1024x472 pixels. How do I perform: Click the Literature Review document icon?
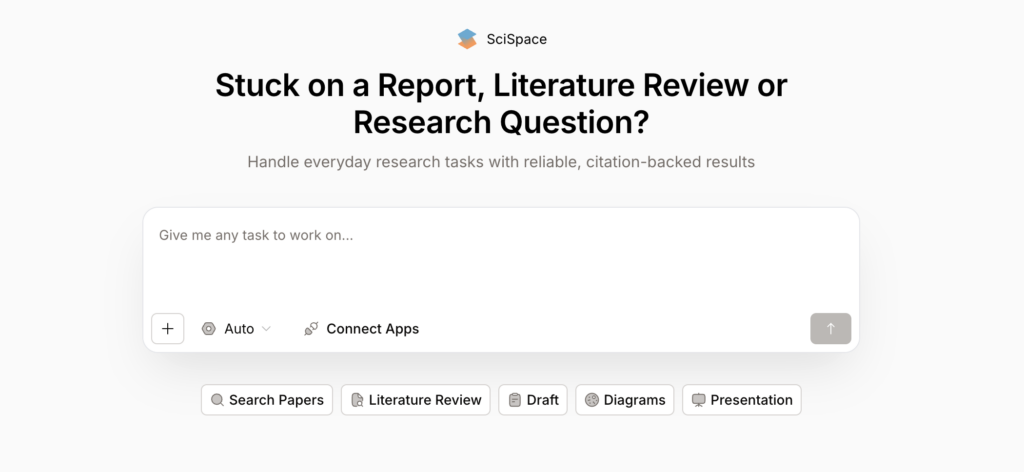pos(357,400)
